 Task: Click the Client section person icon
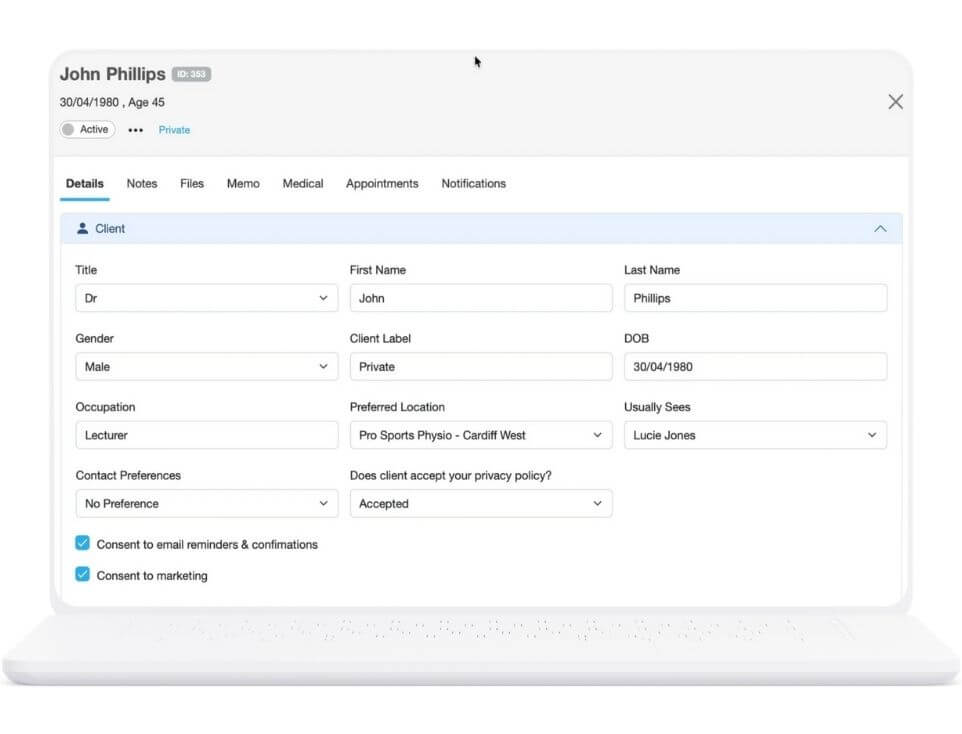coord(82,228)
